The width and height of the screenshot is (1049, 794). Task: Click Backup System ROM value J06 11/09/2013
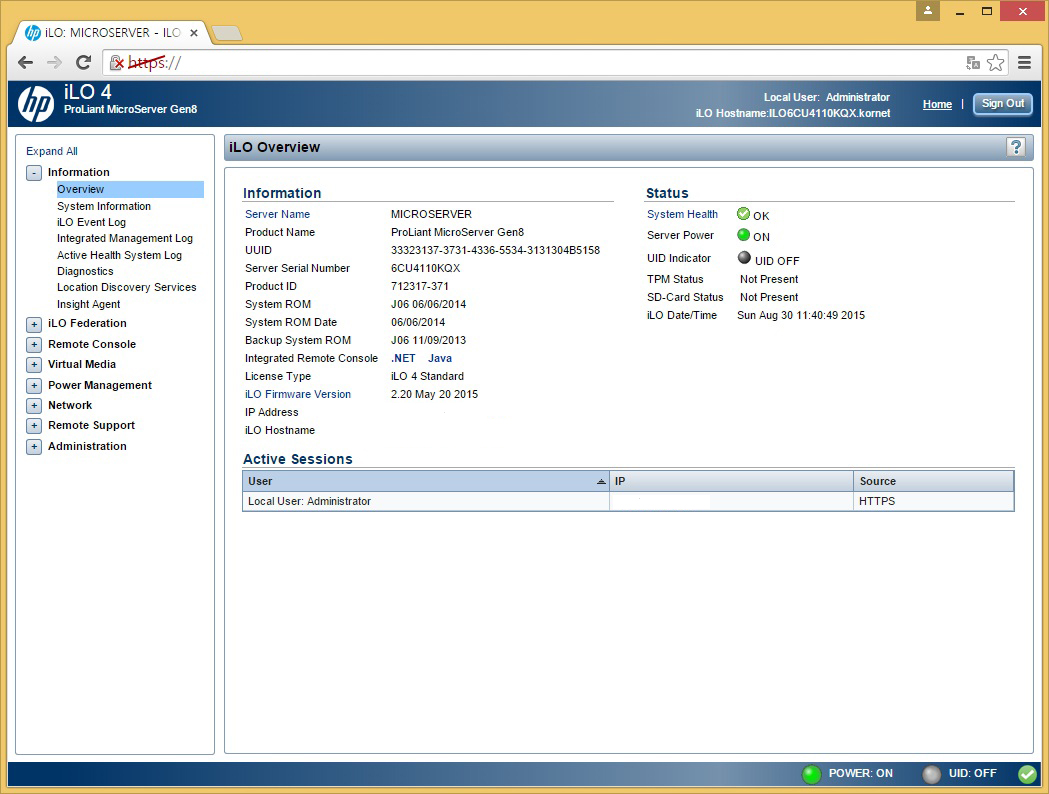[x=428, y=340]
